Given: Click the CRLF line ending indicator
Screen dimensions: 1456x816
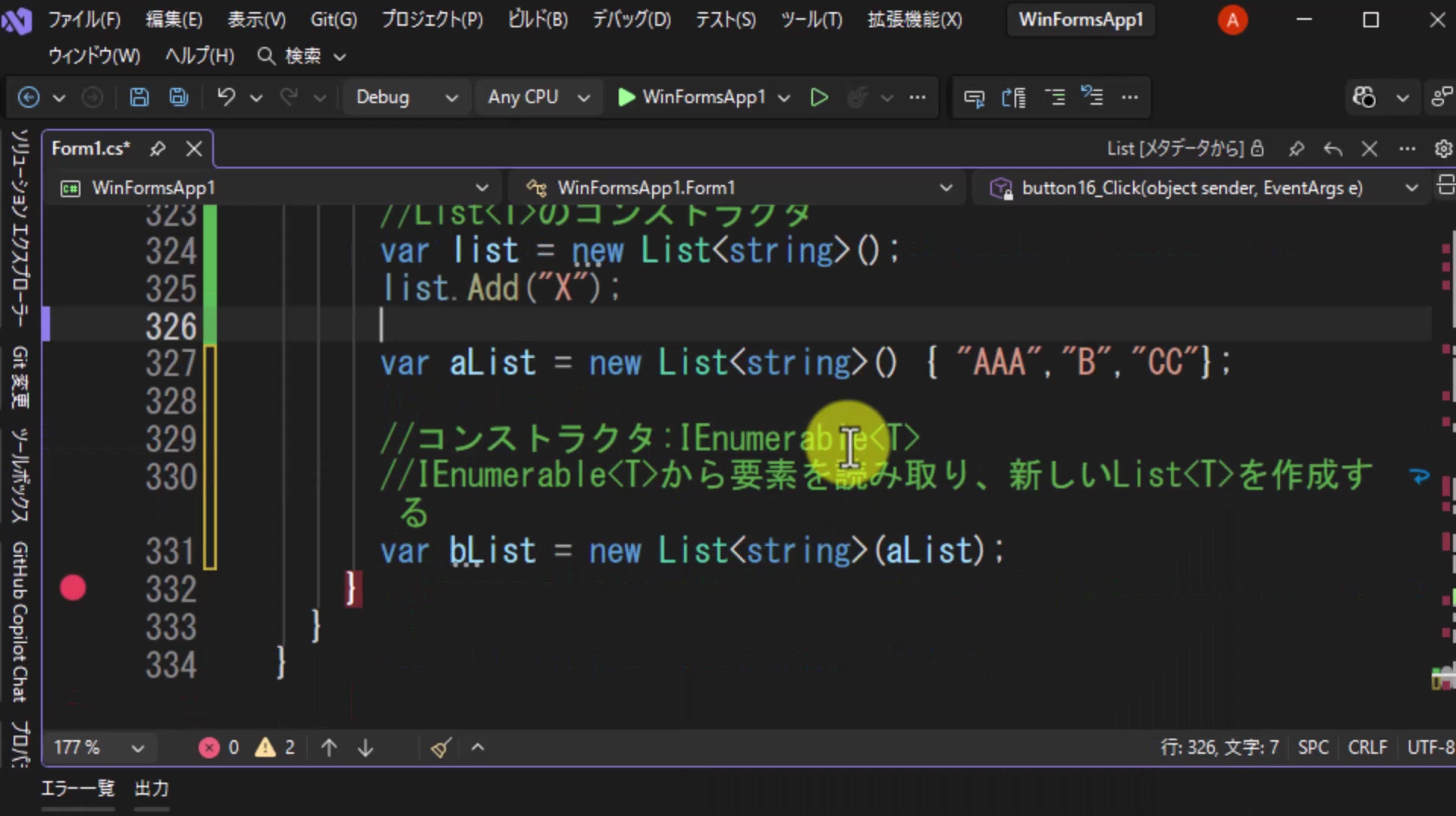Looking at the screenshot, I should pos(1367,748).
